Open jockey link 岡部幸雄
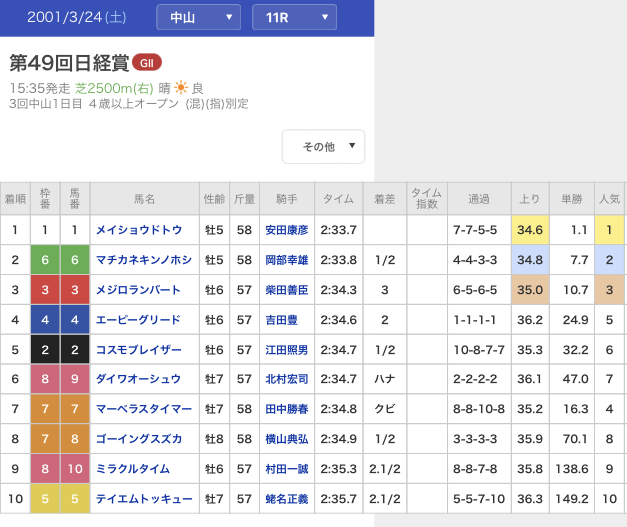 [286, 260]
